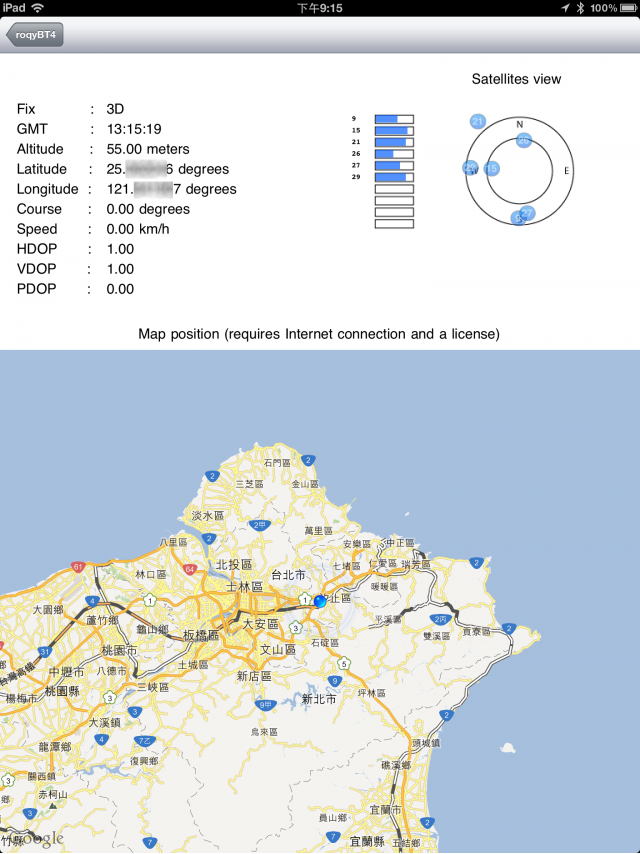Tap the Bluetooth status icon
The image size is (640, 854).
pos(581,8)
